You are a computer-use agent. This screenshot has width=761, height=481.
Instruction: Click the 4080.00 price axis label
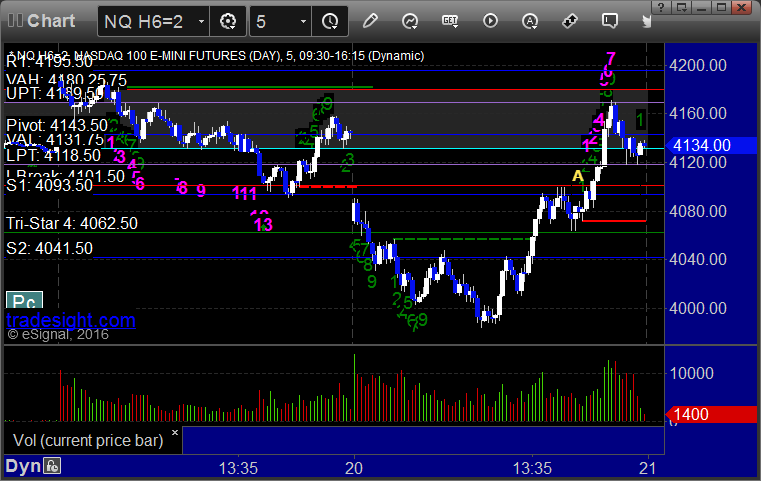coord(697,211)
